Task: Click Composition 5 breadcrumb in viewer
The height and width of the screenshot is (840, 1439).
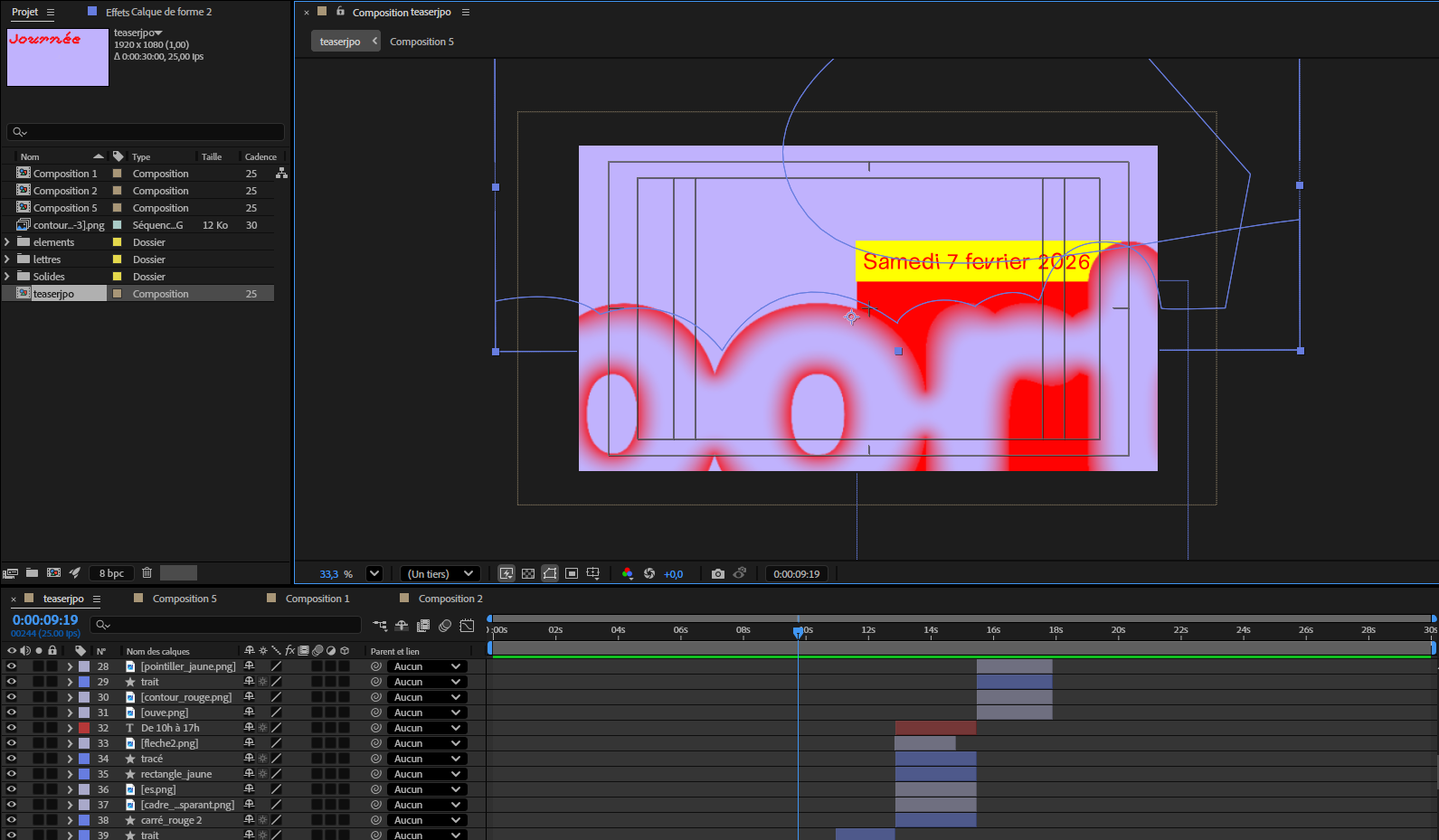Action: [x=421, y=42]
